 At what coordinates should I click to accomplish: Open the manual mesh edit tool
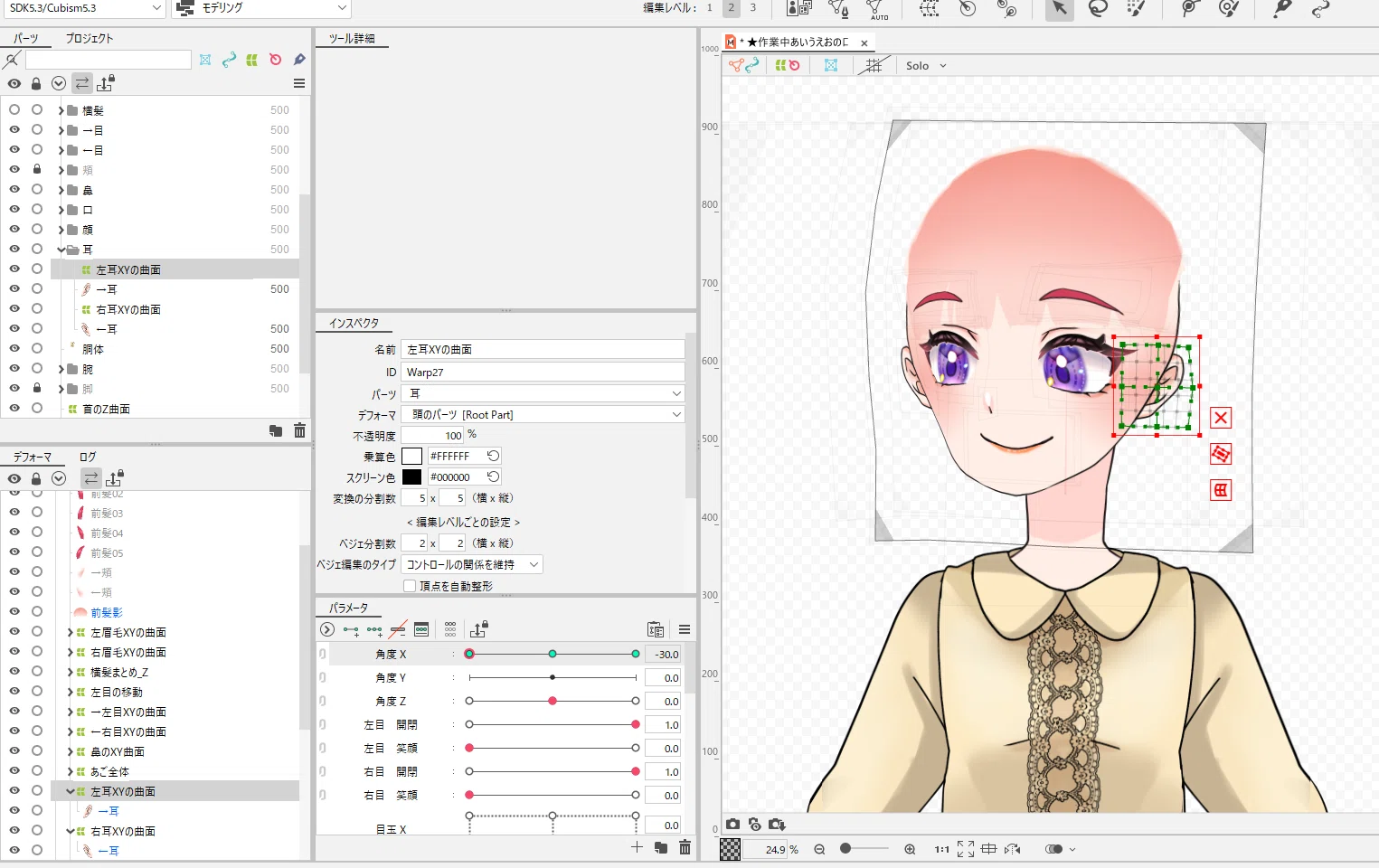(838, 9)
